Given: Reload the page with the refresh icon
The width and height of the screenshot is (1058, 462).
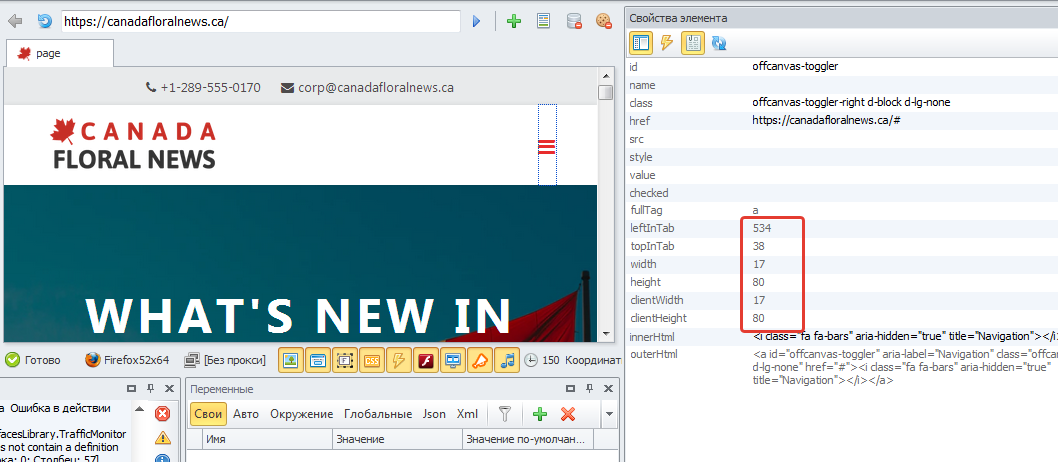Looking at the screenshot, I should click(x=45, y=22).
